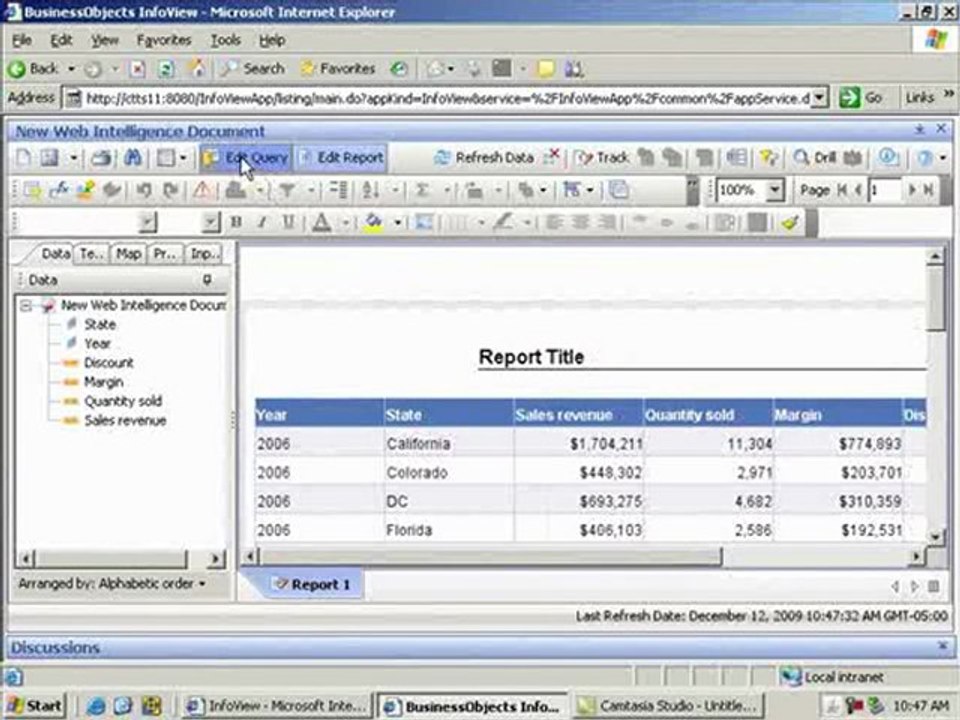The image size is (960, 720).
Task: Toggle Track data changes
Action: tap(602, 158)
